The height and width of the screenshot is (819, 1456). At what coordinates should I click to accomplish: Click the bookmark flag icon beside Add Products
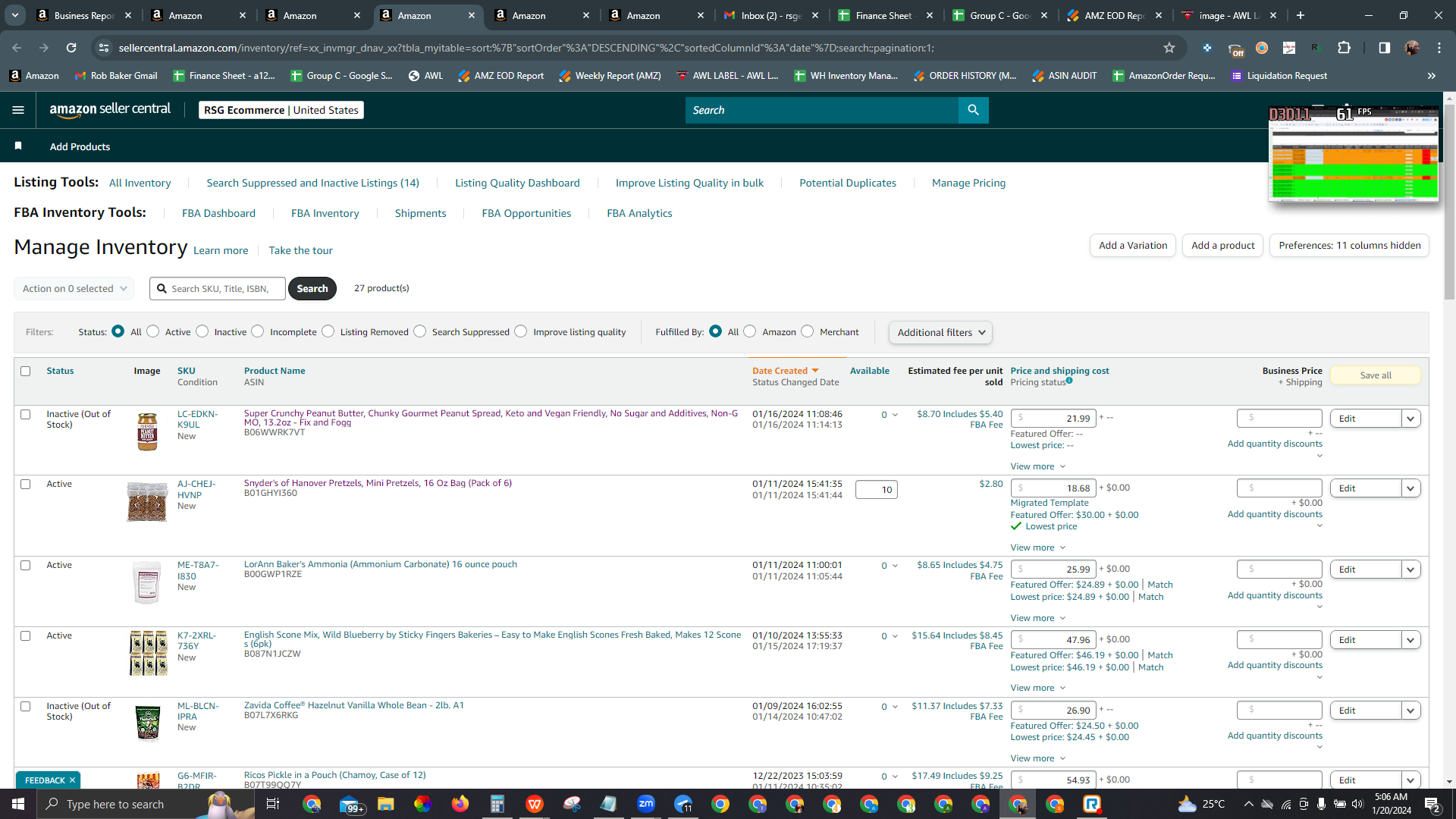[18, 146]
